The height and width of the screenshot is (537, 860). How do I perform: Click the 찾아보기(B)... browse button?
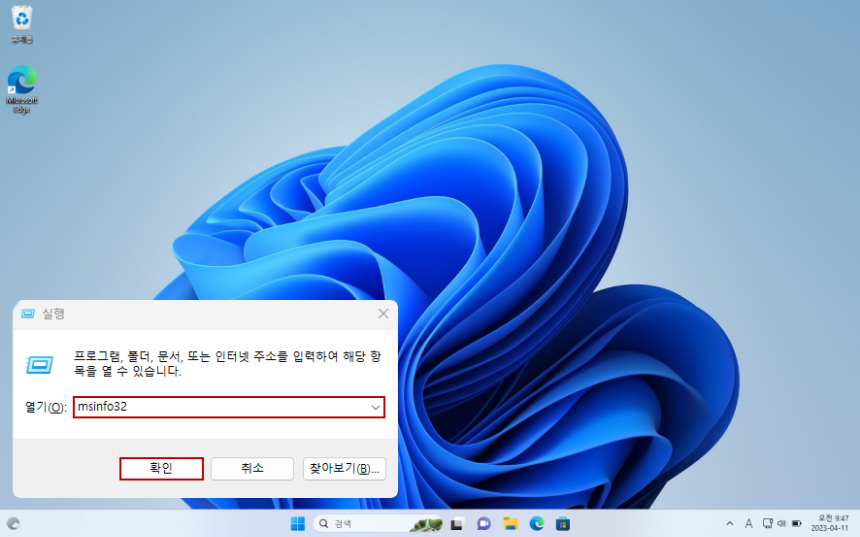[344, 468]
